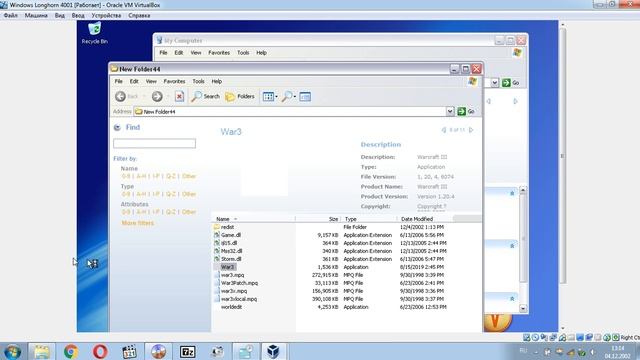Expand the Address bar dropdown in New Folder44
This screenshot has width=640, height=360.
coord(450,111)
